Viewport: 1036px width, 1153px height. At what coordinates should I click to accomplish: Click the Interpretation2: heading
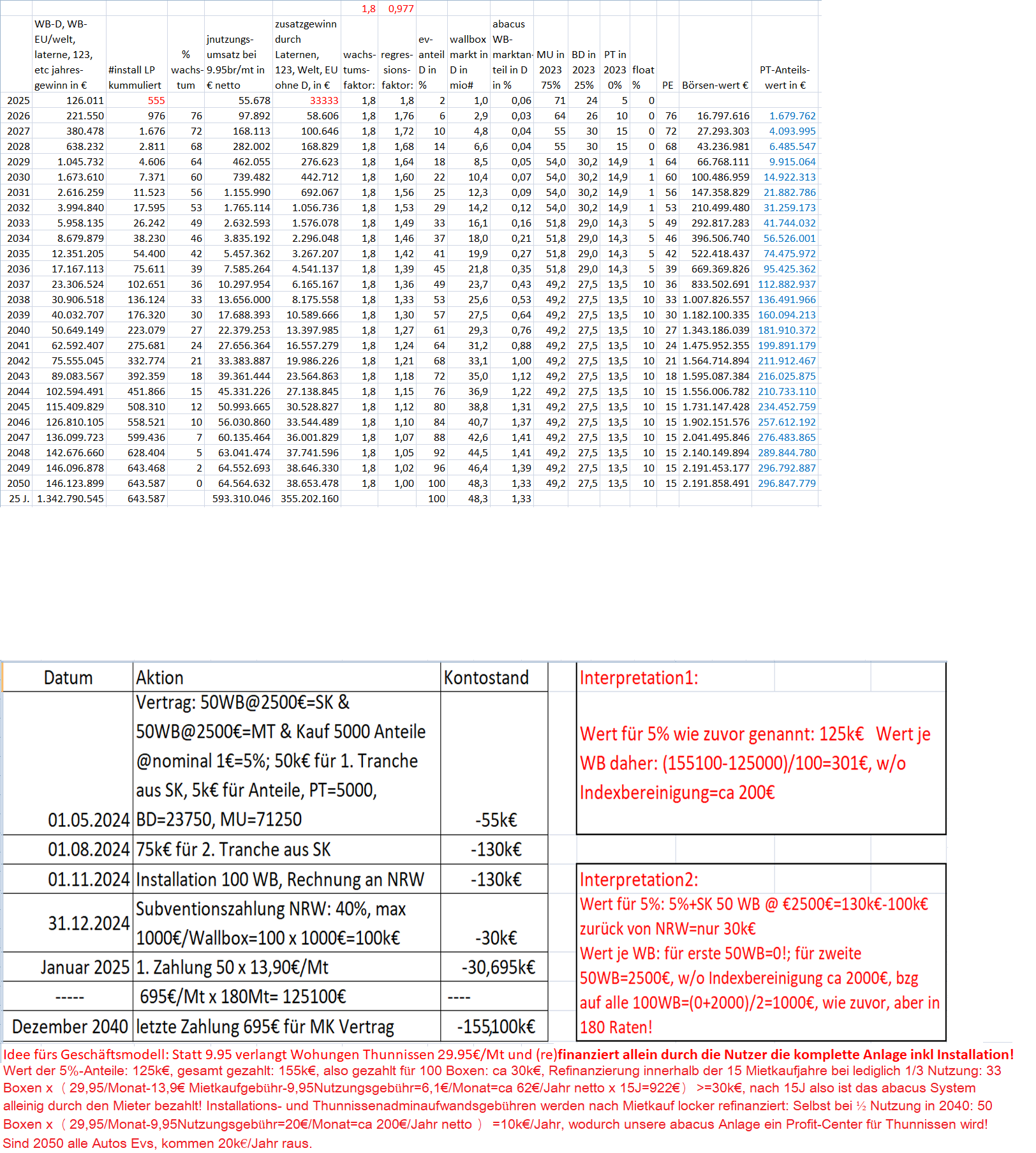point(639,880)
